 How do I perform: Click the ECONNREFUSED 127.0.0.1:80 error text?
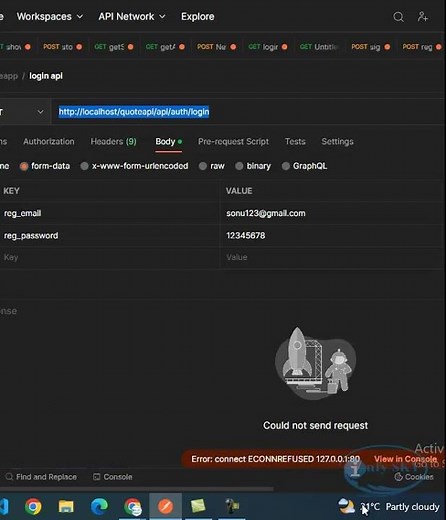(x=275, y=459)
